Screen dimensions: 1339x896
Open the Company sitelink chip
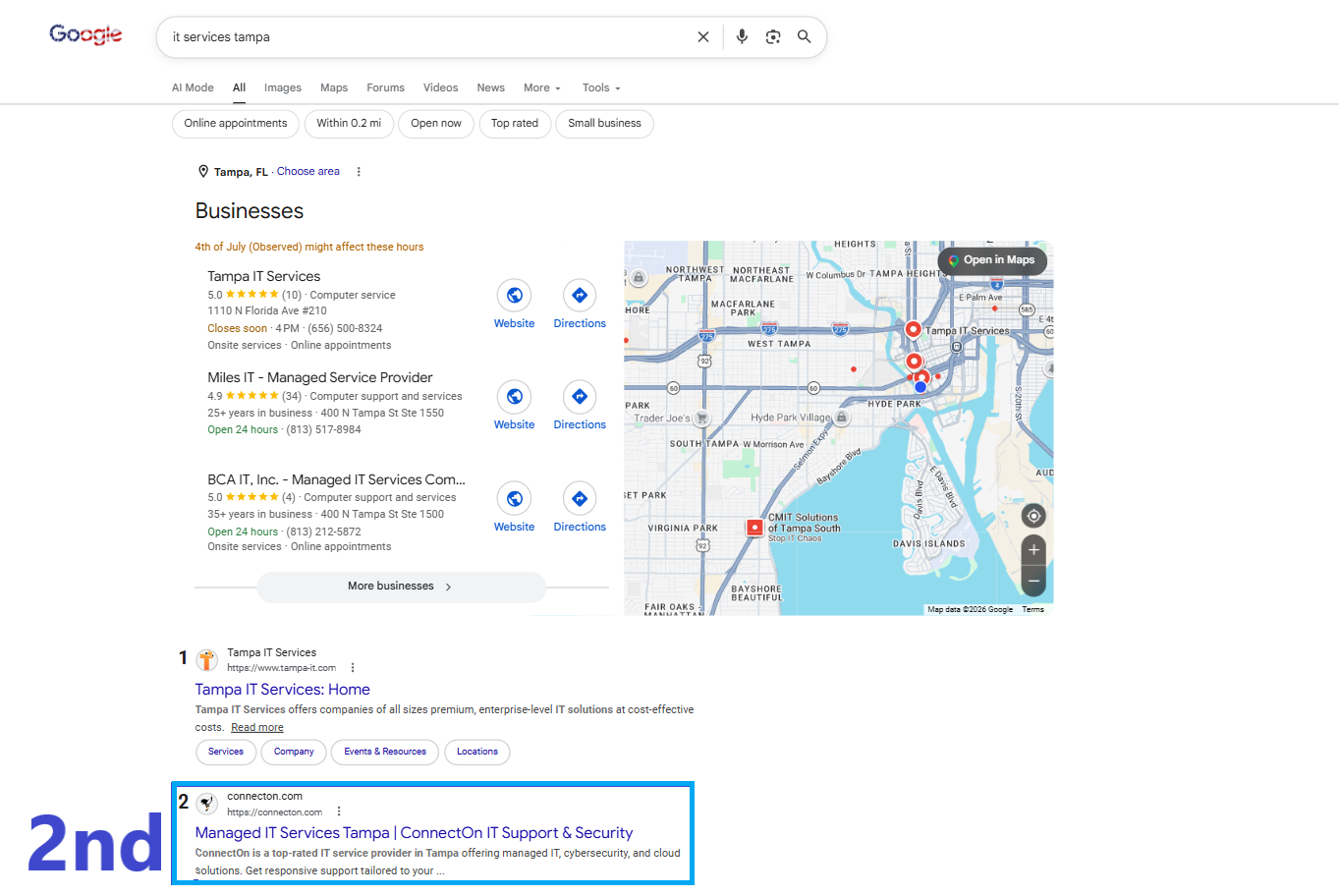point(294,753)
